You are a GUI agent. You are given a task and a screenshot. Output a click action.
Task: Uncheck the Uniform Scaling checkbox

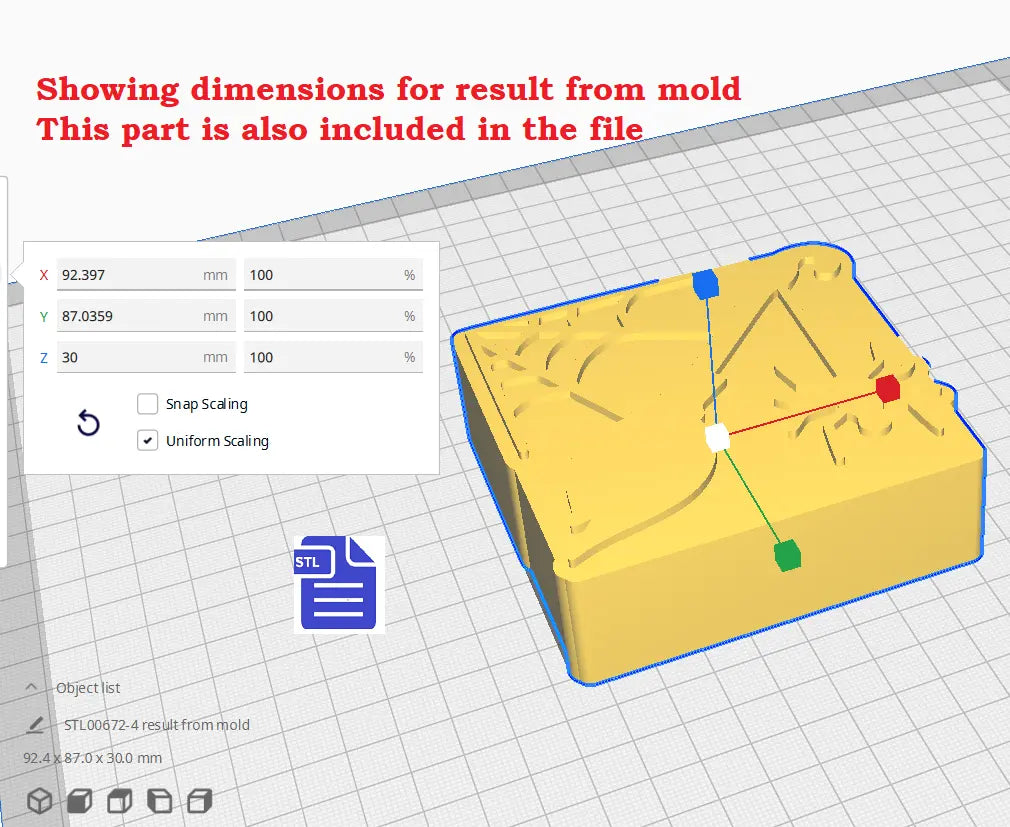click(148, 441)
